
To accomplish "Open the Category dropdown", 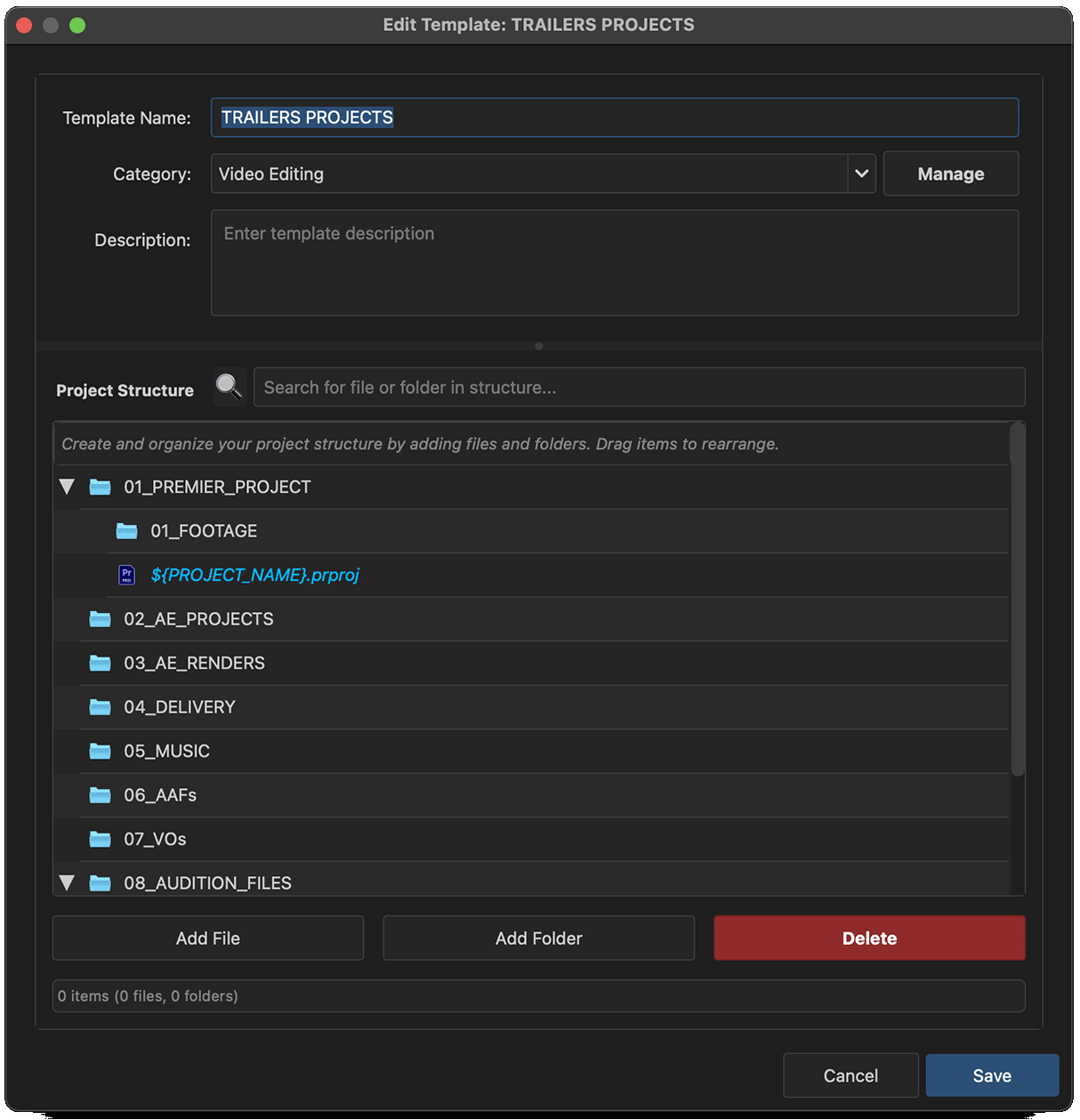I will pyautogui.click(x=859, y=173).
